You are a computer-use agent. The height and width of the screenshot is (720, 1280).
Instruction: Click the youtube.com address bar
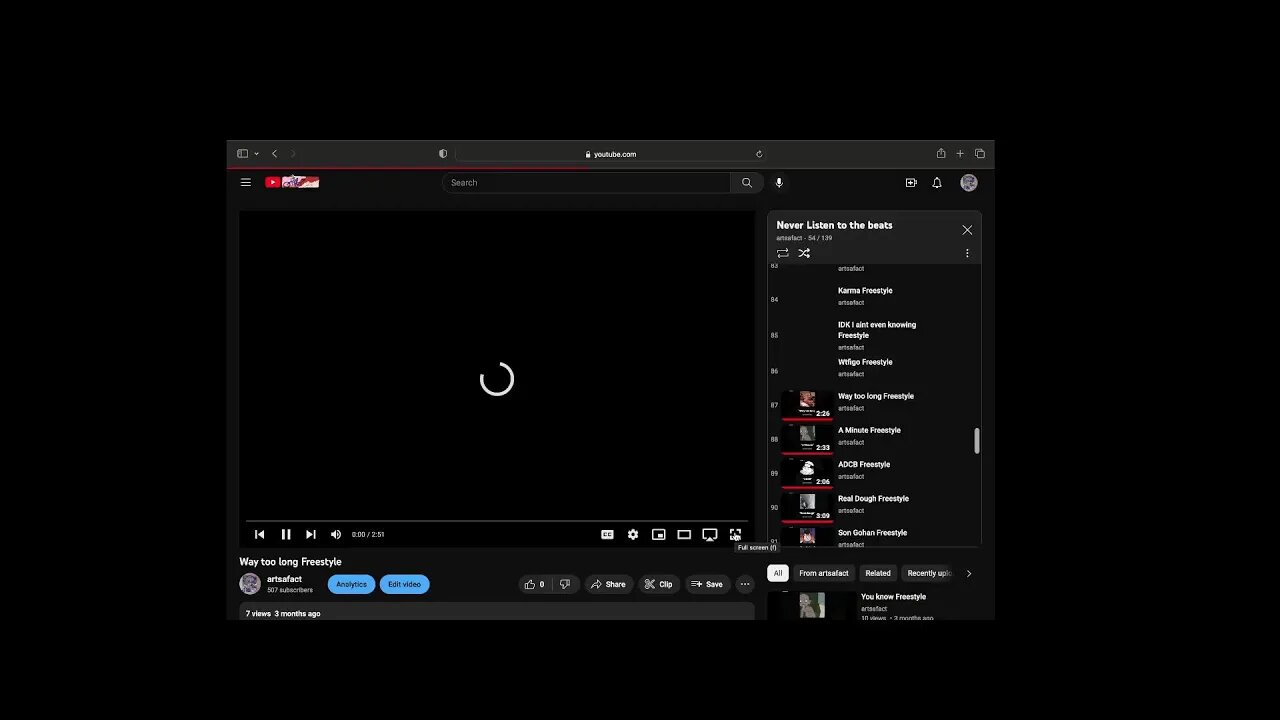tap(610, 154)
